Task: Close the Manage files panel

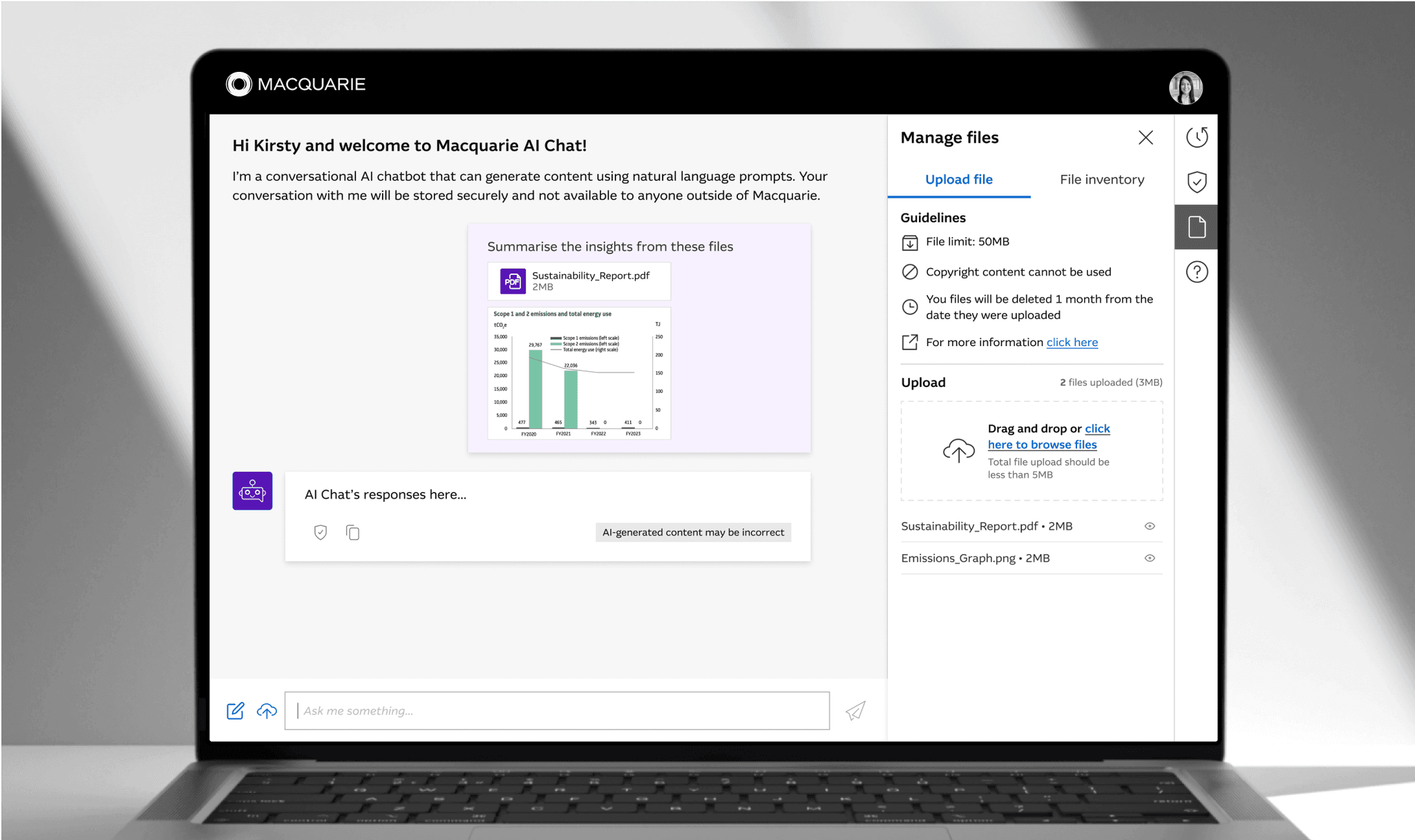Action: click(x=1146, y=137)
